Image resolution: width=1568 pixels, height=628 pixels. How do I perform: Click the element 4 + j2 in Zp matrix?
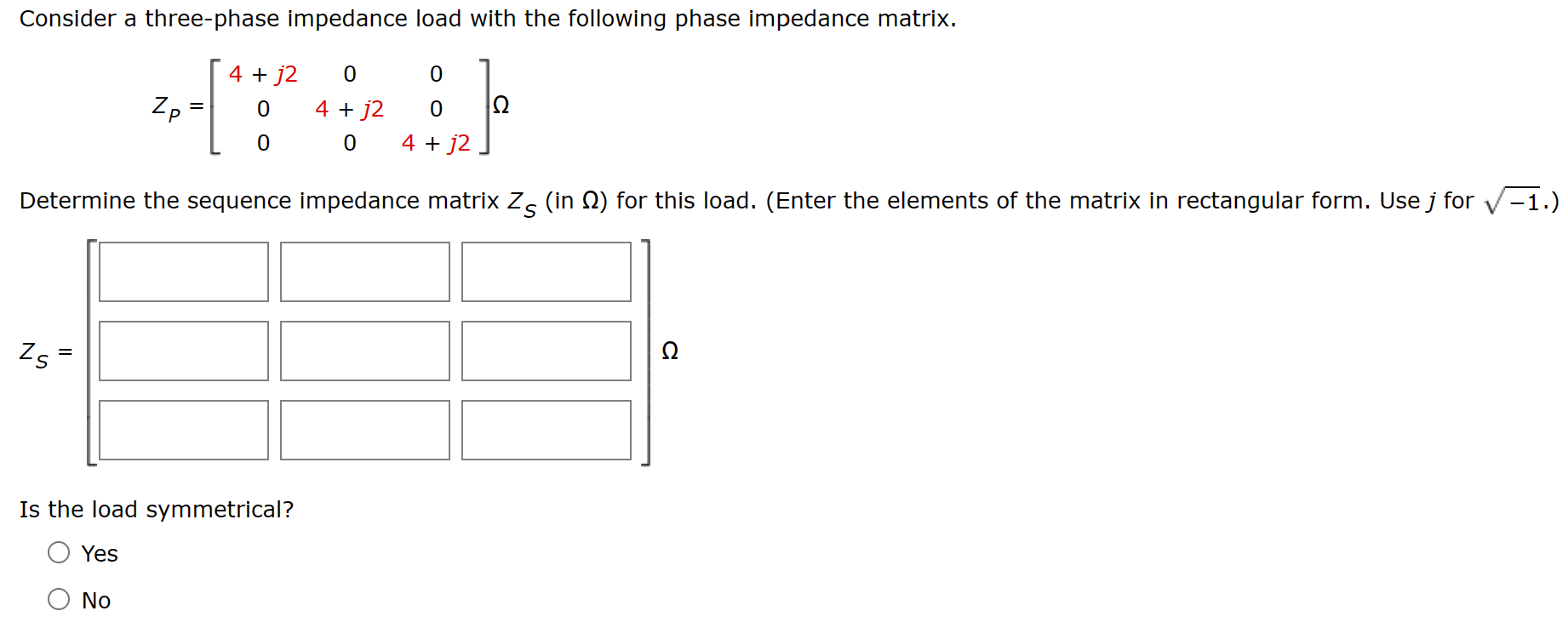coord(264,74)
